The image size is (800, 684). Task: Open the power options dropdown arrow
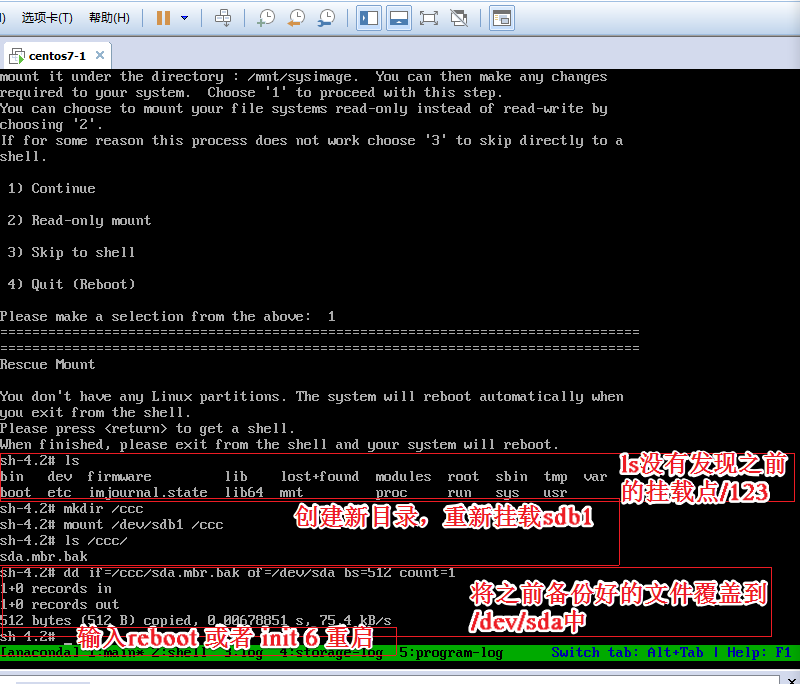pos(185,18)
